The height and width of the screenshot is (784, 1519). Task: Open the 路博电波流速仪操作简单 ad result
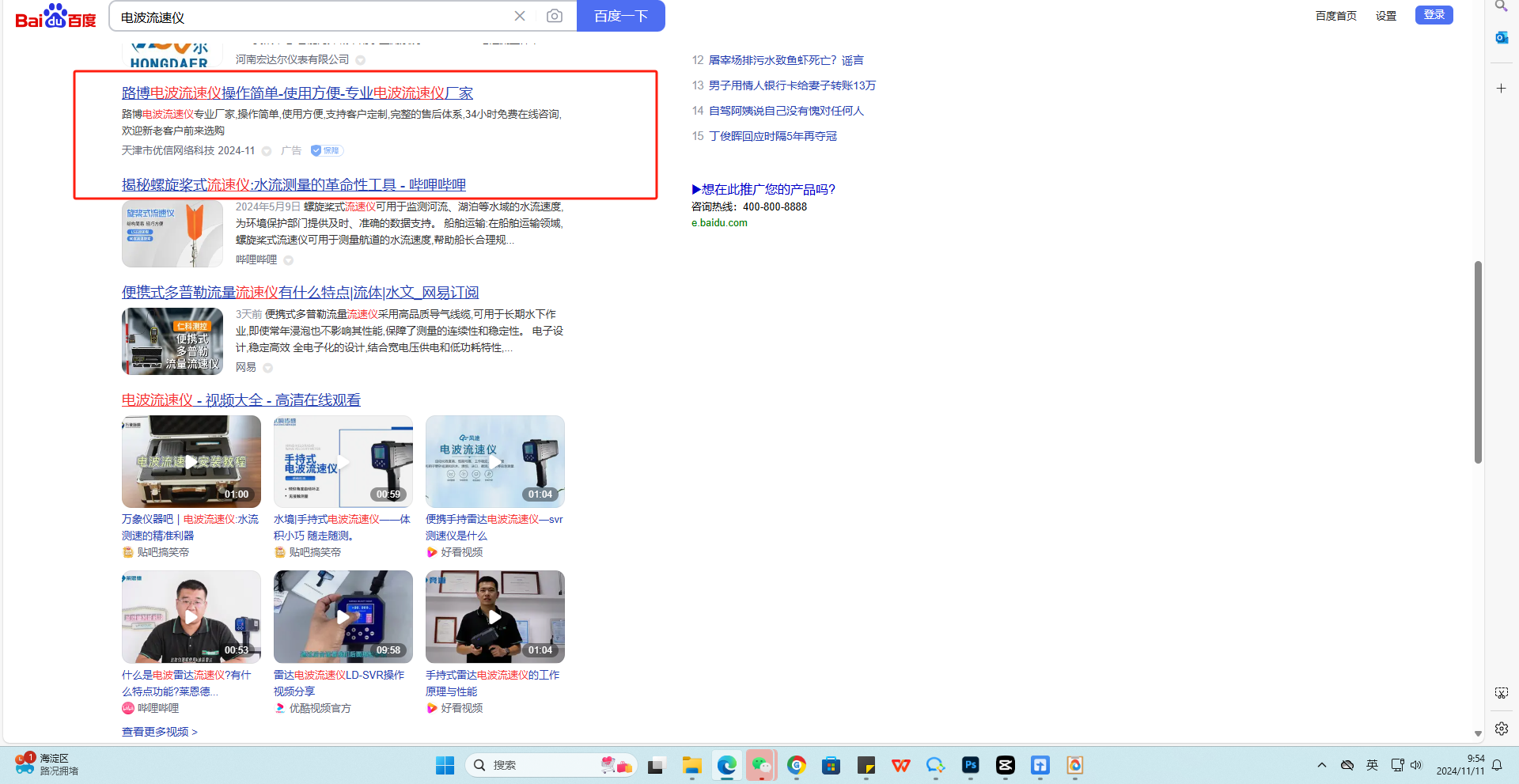coord(297,93)
